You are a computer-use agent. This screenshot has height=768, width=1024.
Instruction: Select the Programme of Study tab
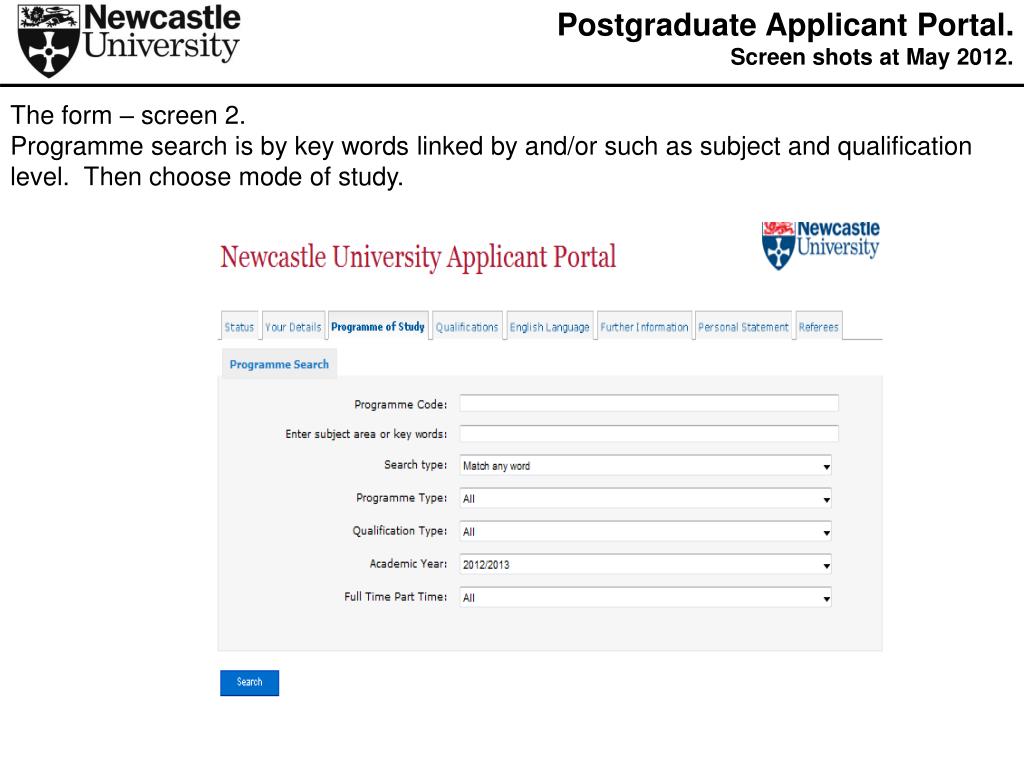tap(378, 327)
